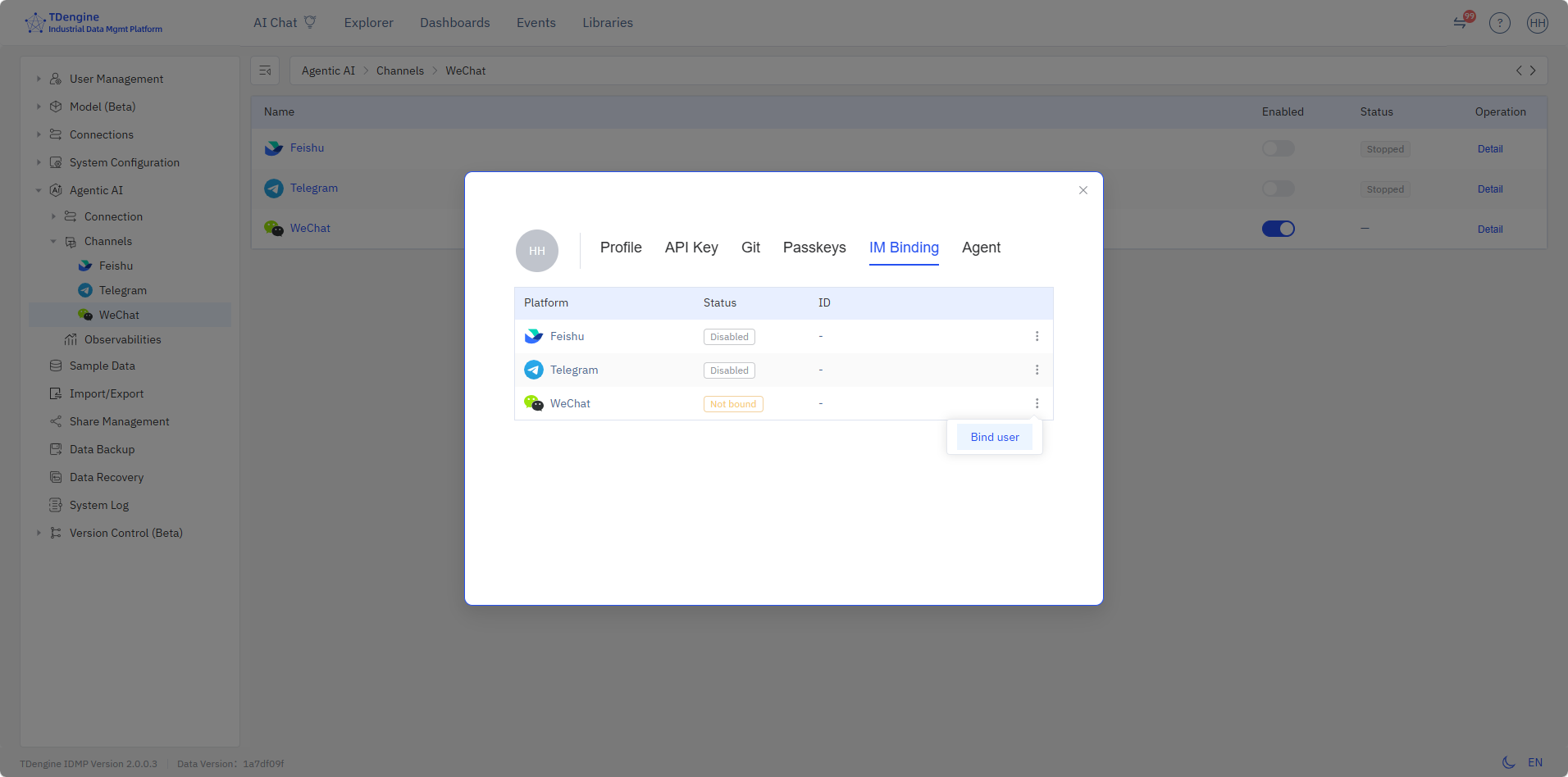Go to previous tab with left chevron
The image size is (1568, 777).
[1519, 70]
